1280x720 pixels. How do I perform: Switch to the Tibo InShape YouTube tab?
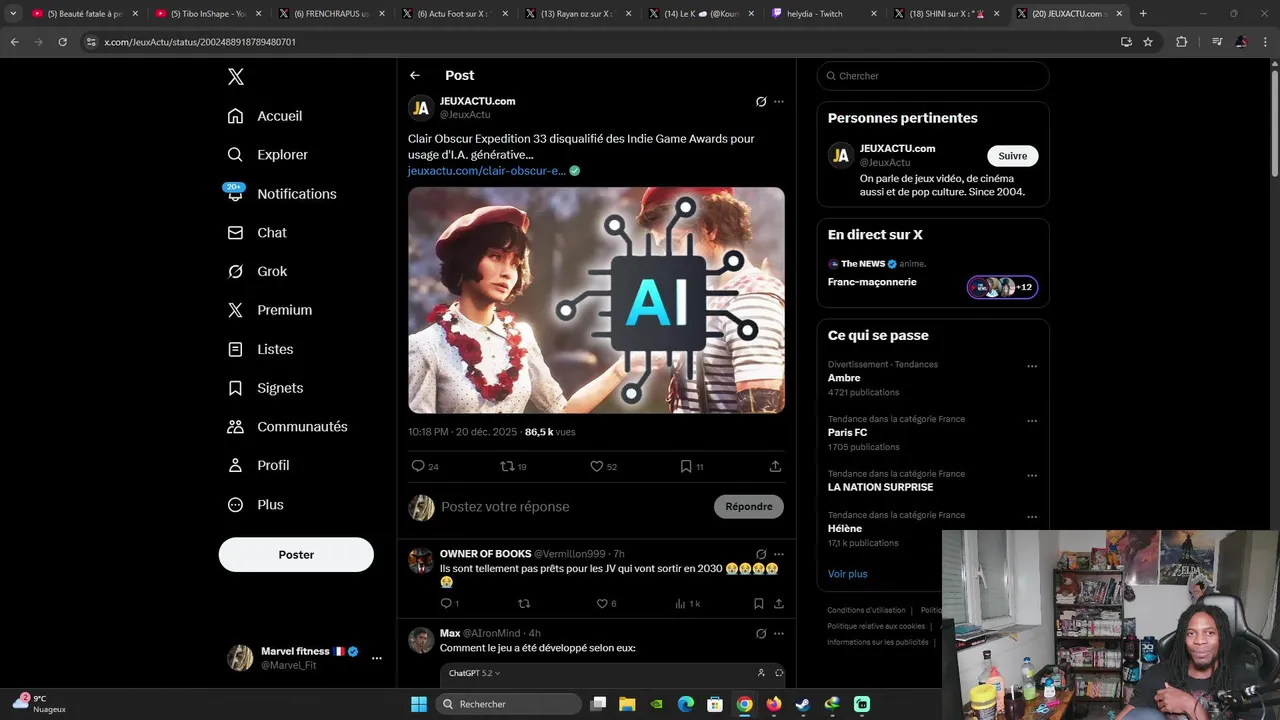tap(208, 14)
